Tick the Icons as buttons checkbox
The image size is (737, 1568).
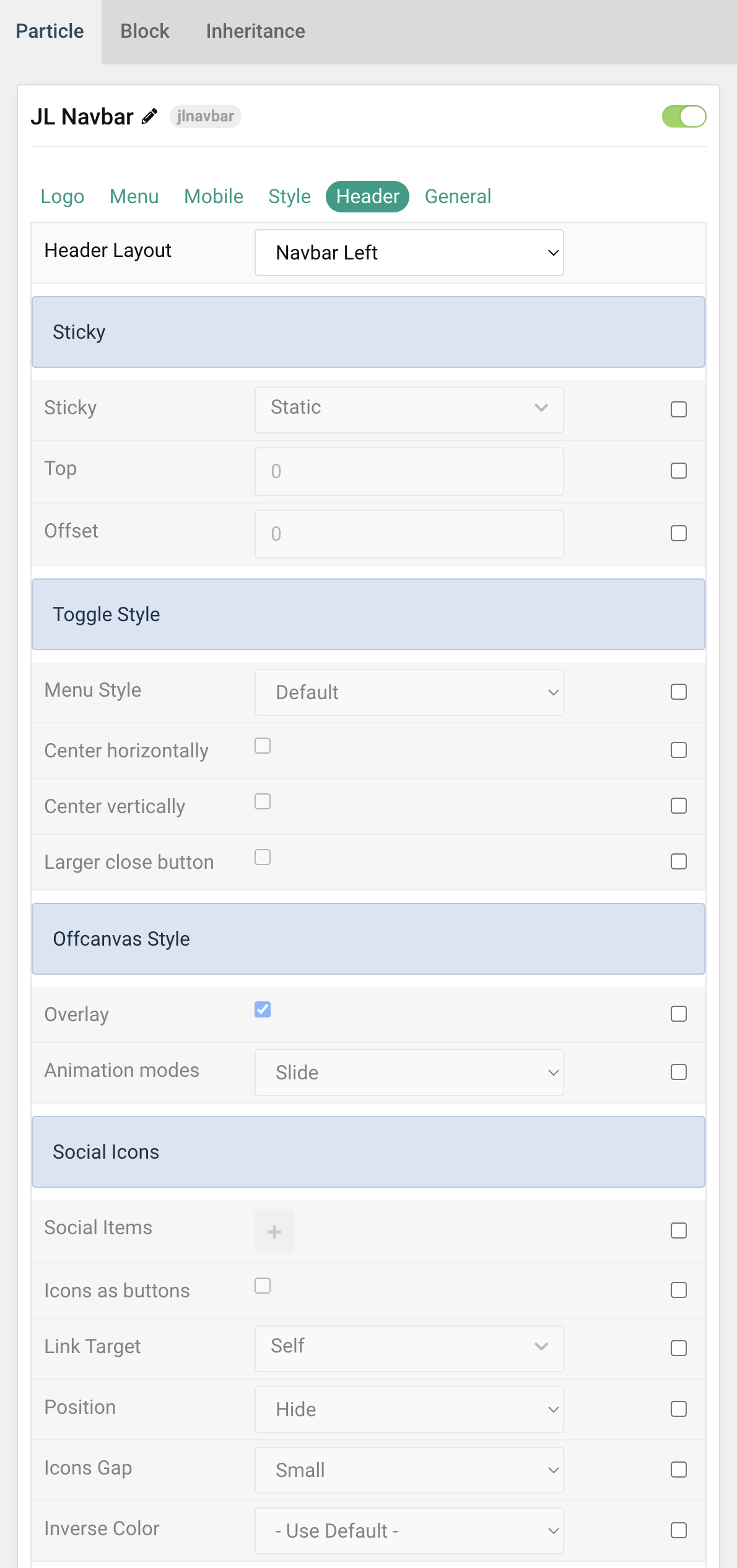pos(263,1286)
